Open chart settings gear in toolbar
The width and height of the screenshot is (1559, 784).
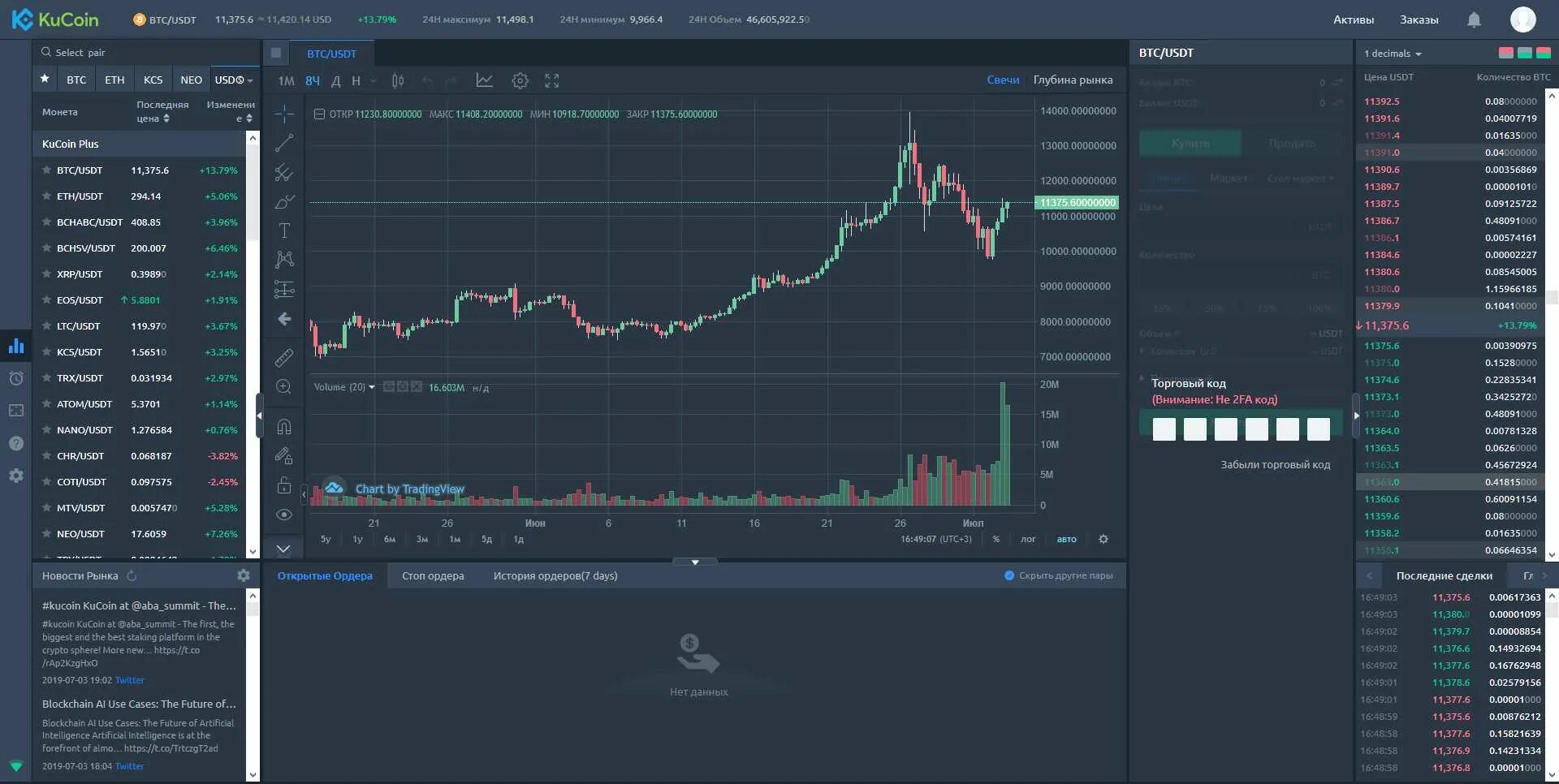[x=520, y=80]
